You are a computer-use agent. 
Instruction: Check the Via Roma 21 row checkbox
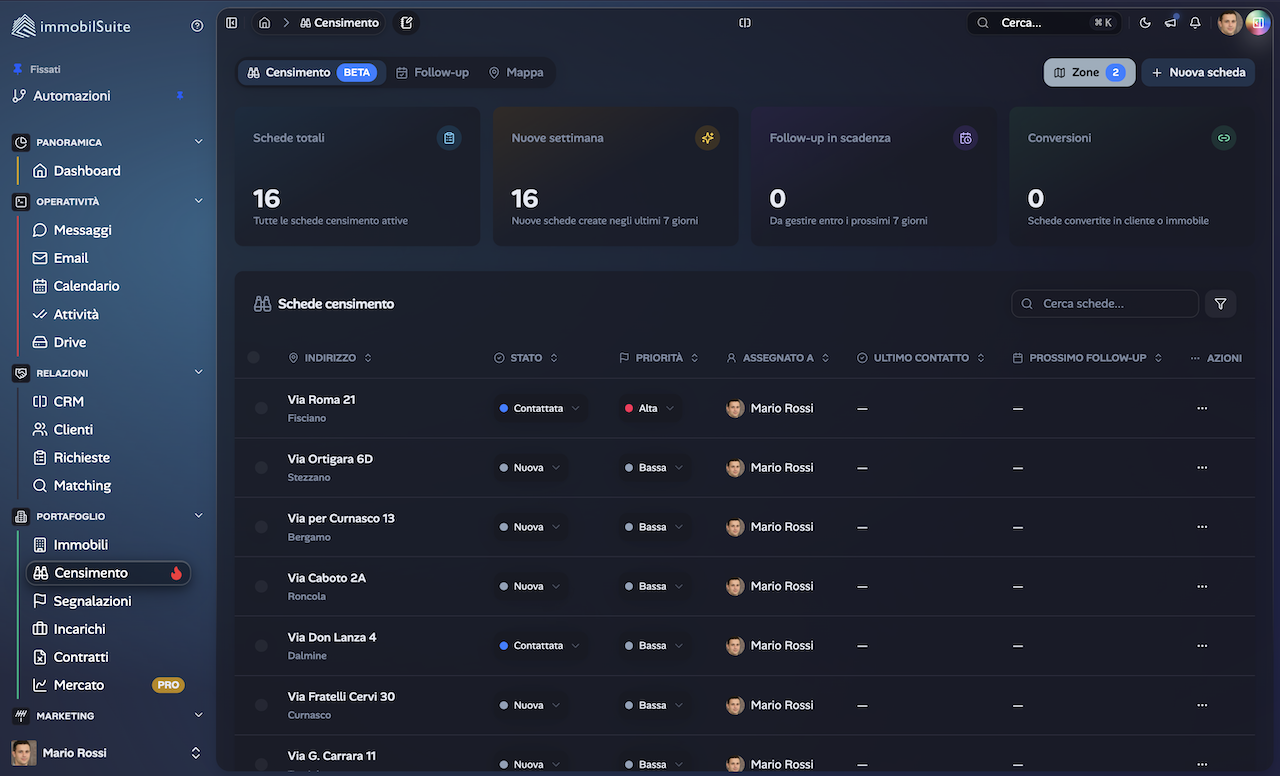[x=261, y=408]
